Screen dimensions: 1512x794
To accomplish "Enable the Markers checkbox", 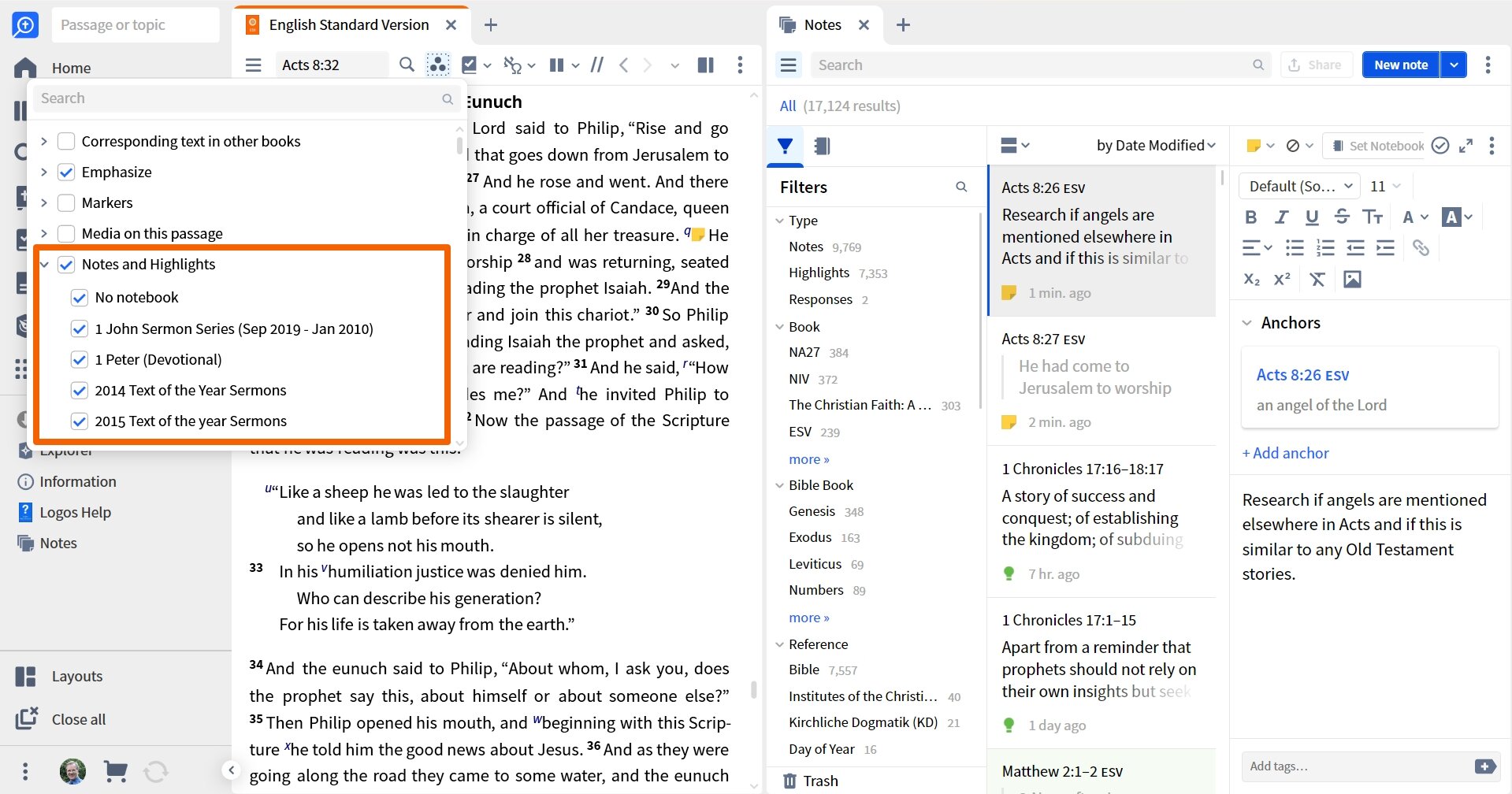I will click(66, 202).
